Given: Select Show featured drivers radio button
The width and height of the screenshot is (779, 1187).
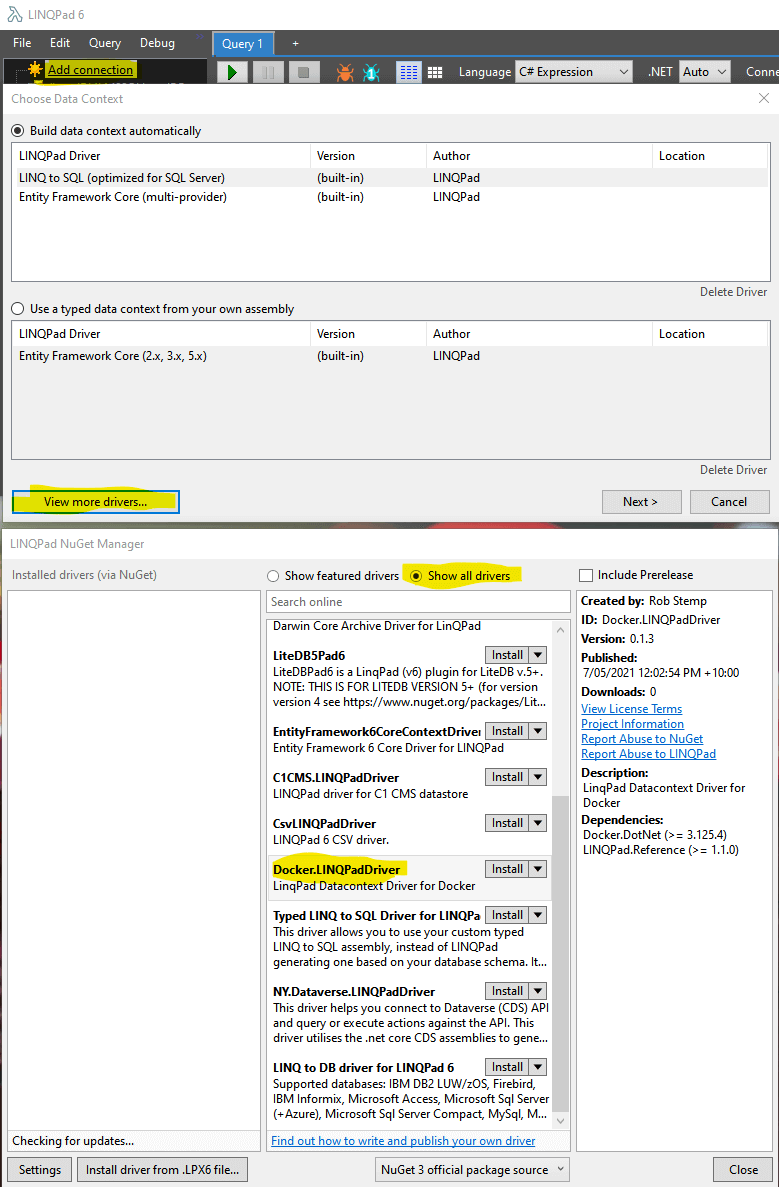Looking at the screenshot, I should [x=273, y=576].
